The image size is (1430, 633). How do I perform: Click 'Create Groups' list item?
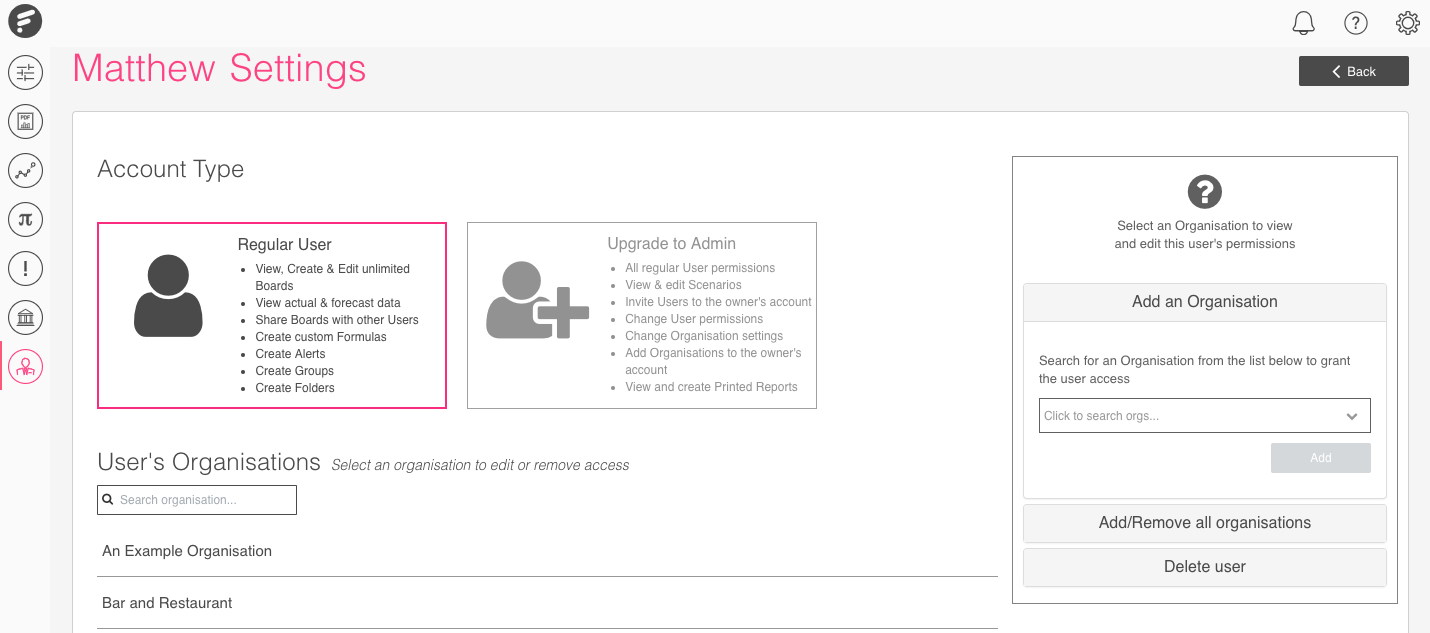pos(295,371)
